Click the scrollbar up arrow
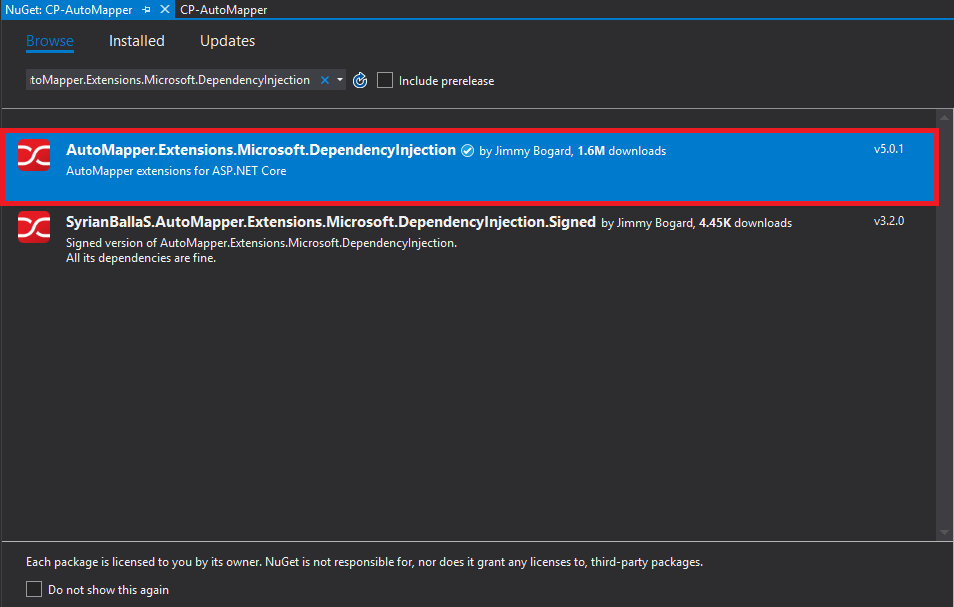 944,117
